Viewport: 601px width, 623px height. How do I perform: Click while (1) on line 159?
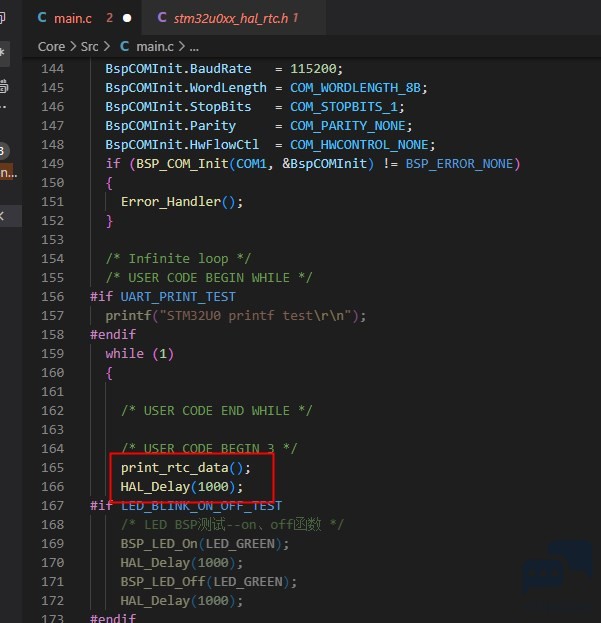coord(139,354)
